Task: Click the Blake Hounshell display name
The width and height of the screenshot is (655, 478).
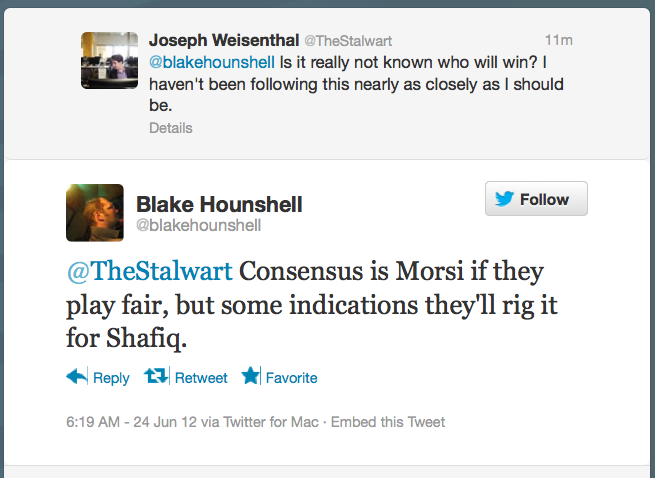Action: coord(219,204)
